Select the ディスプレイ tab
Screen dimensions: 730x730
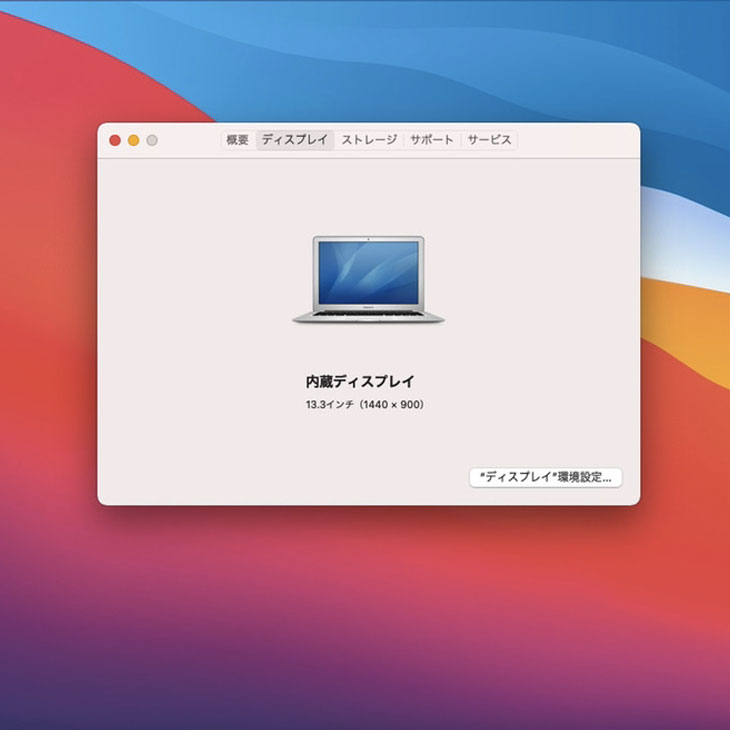[295, 140]
